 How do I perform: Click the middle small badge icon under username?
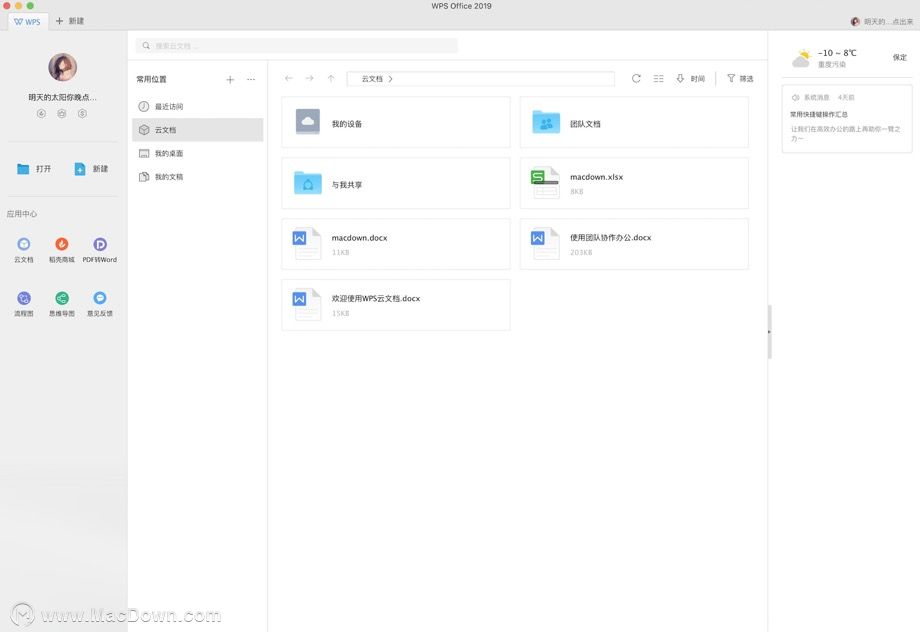[62, 113]
